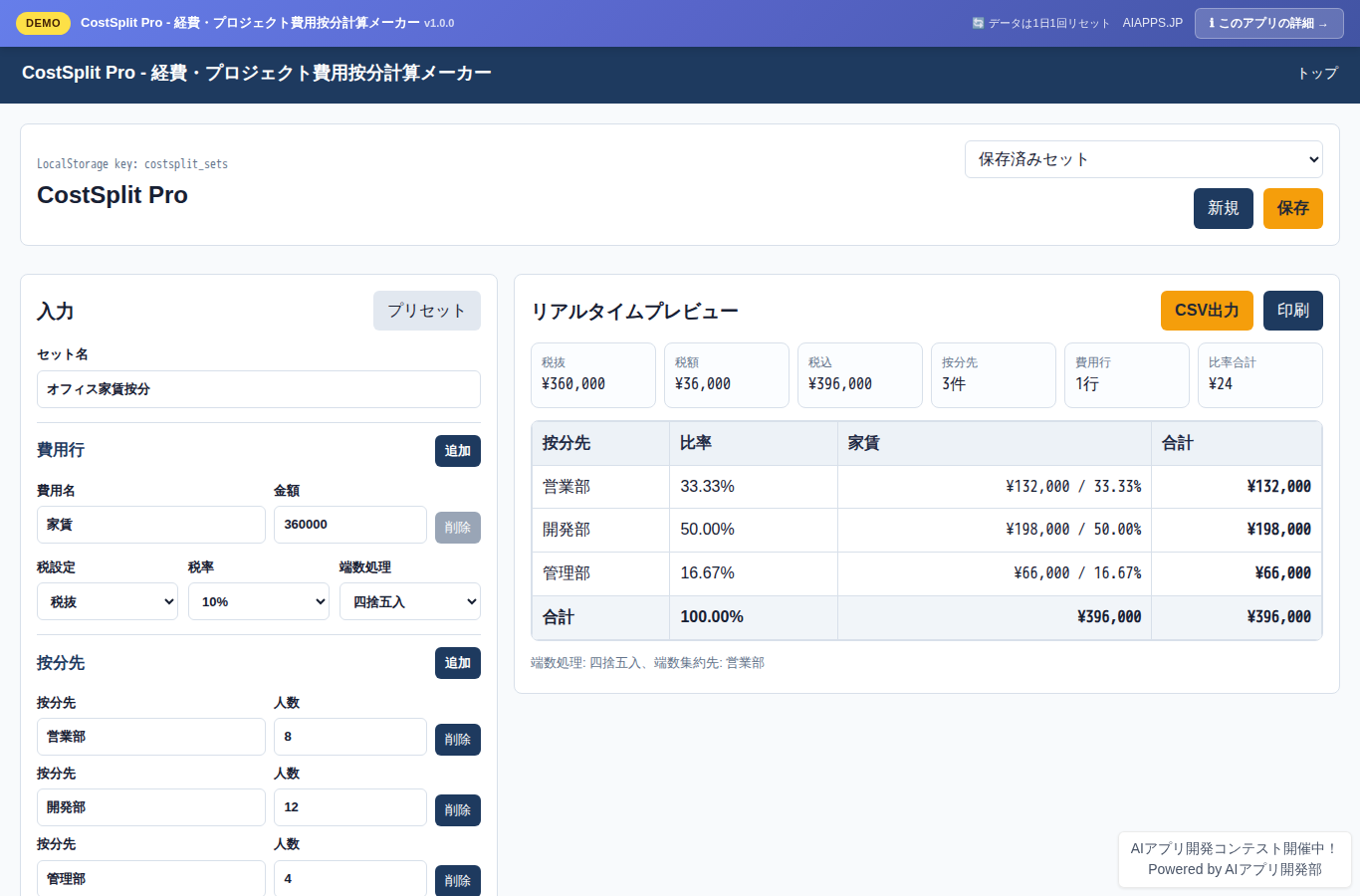Click the 比率 column header

pyautogui.click(x=754, y=443)
